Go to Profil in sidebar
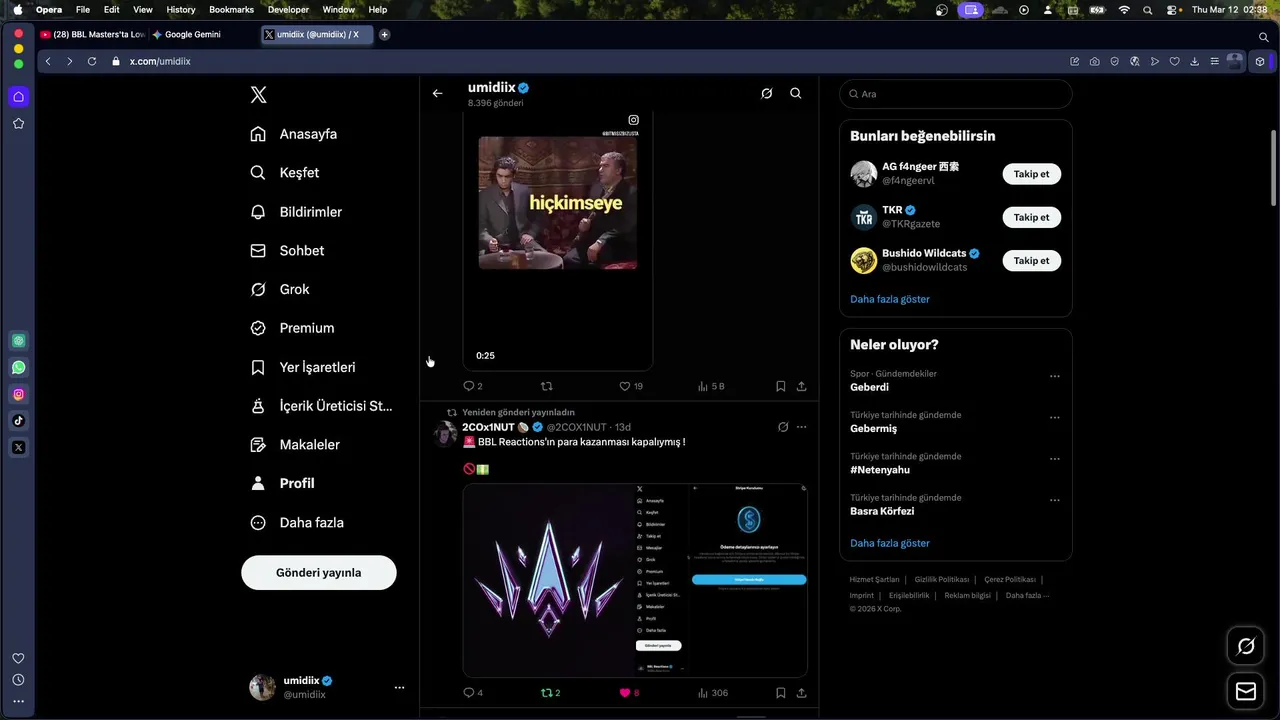The height and width of the screenshot is (720, 1280). (x=282, y=483)
